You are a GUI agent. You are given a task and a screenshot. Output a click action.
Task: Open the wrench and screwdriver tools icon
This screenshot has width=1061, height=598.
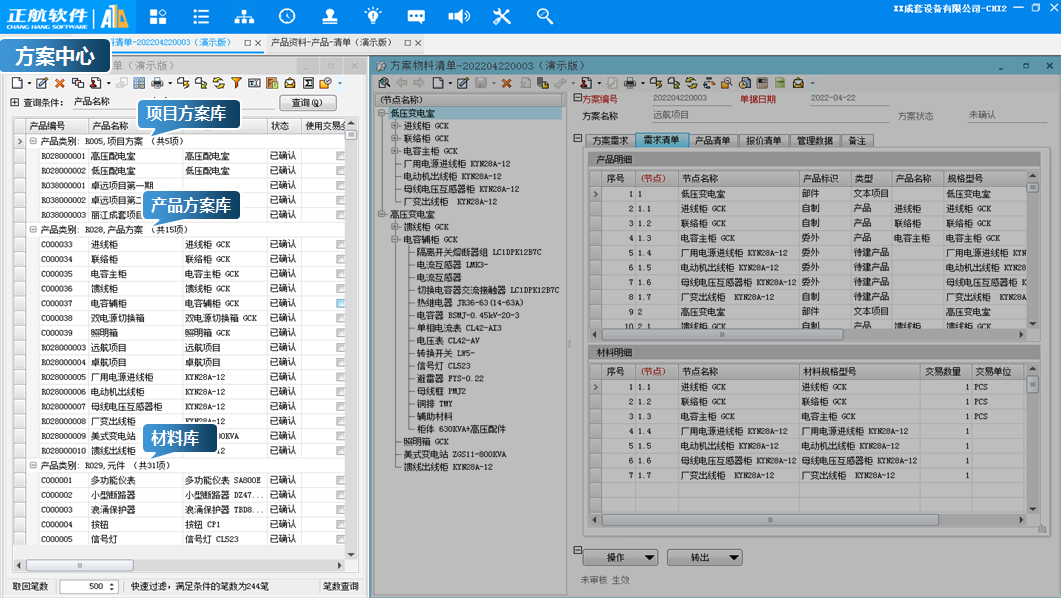[502, 16]
